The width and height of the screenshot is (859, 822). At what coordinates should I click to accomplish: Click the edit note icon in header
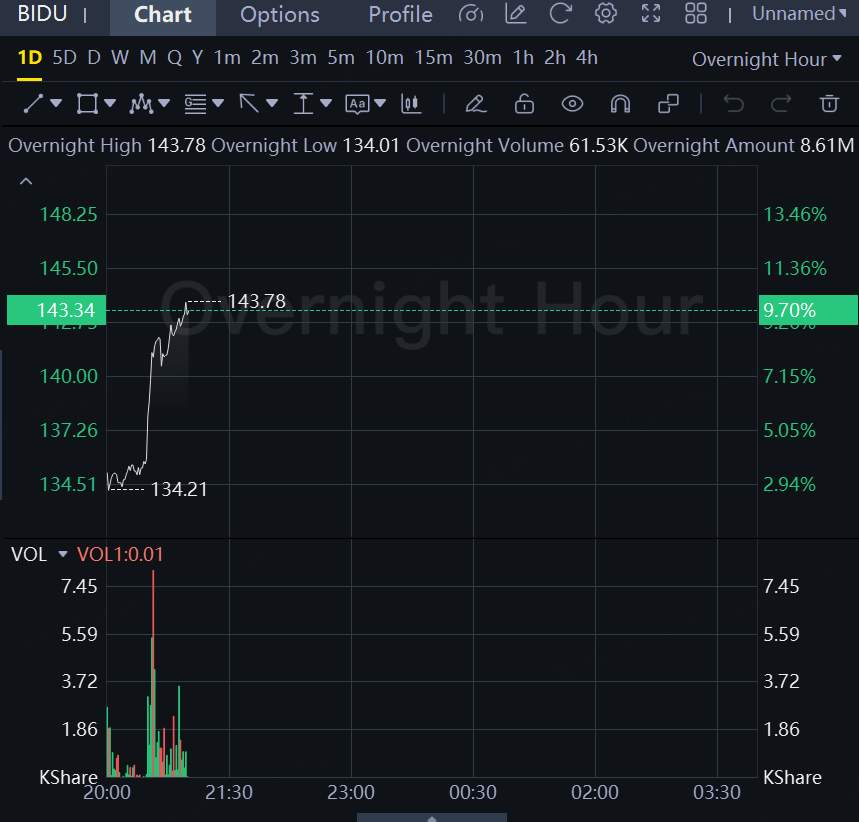click(516, 14)
